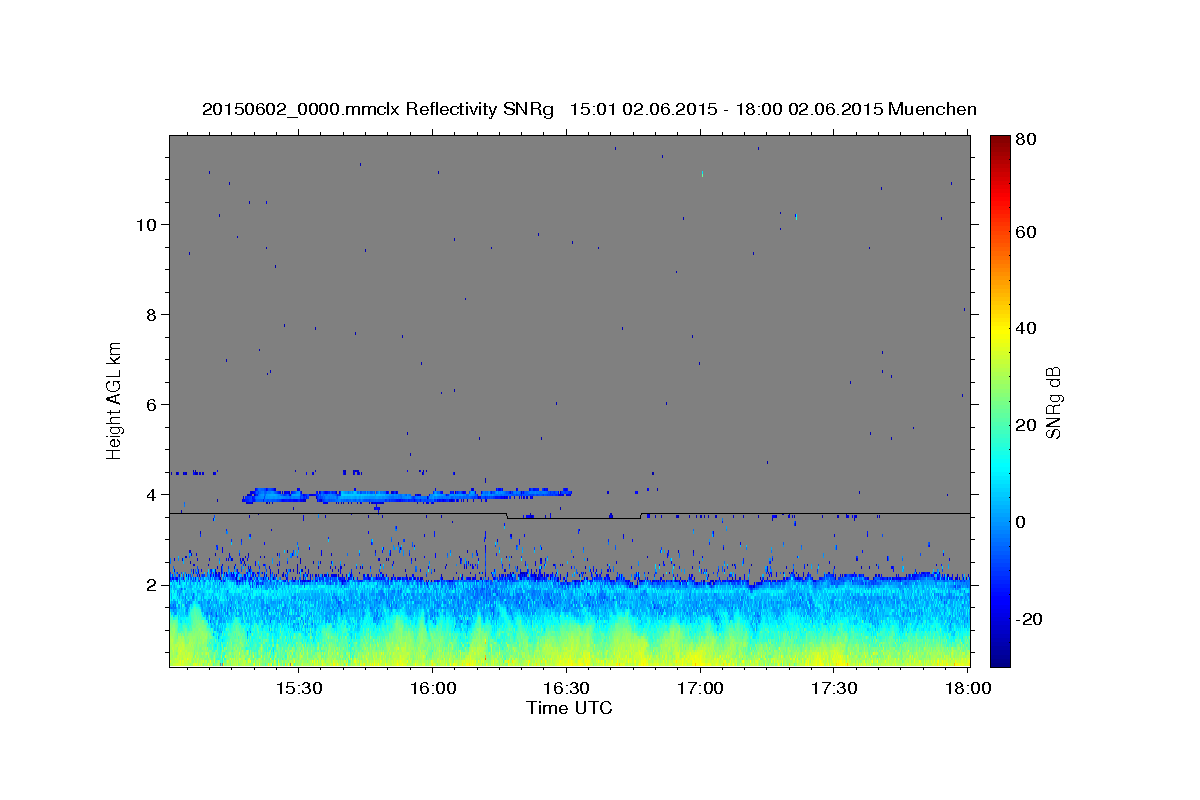This screenshot has height=800, width=1200.
Task: Pick the dark blue bottom of the colorbar
Action: tap(1000, 658)
